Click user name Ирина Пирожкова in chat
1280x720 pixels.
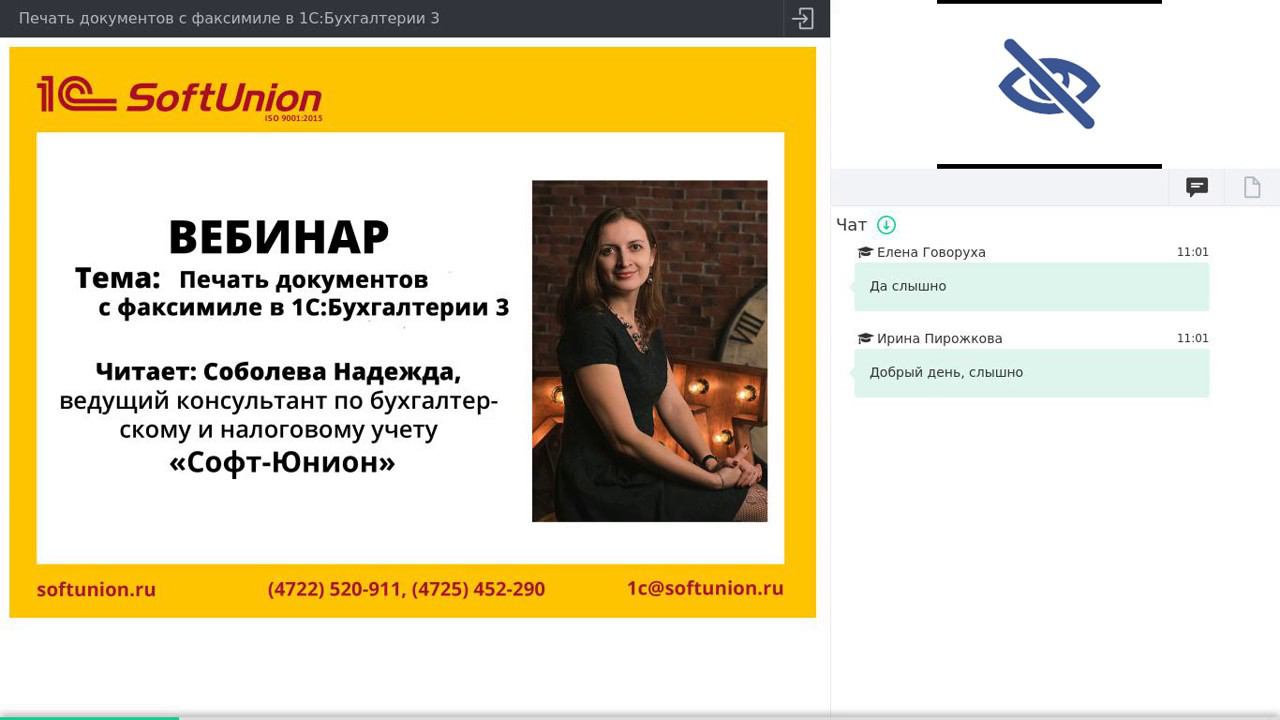939,338
